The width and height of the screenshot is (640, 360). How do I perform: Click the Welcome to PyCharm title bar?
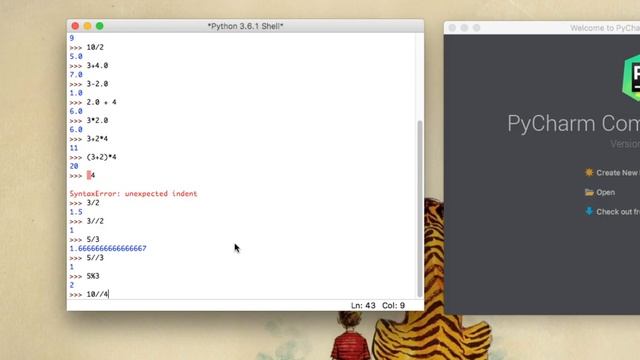[542, 28]
